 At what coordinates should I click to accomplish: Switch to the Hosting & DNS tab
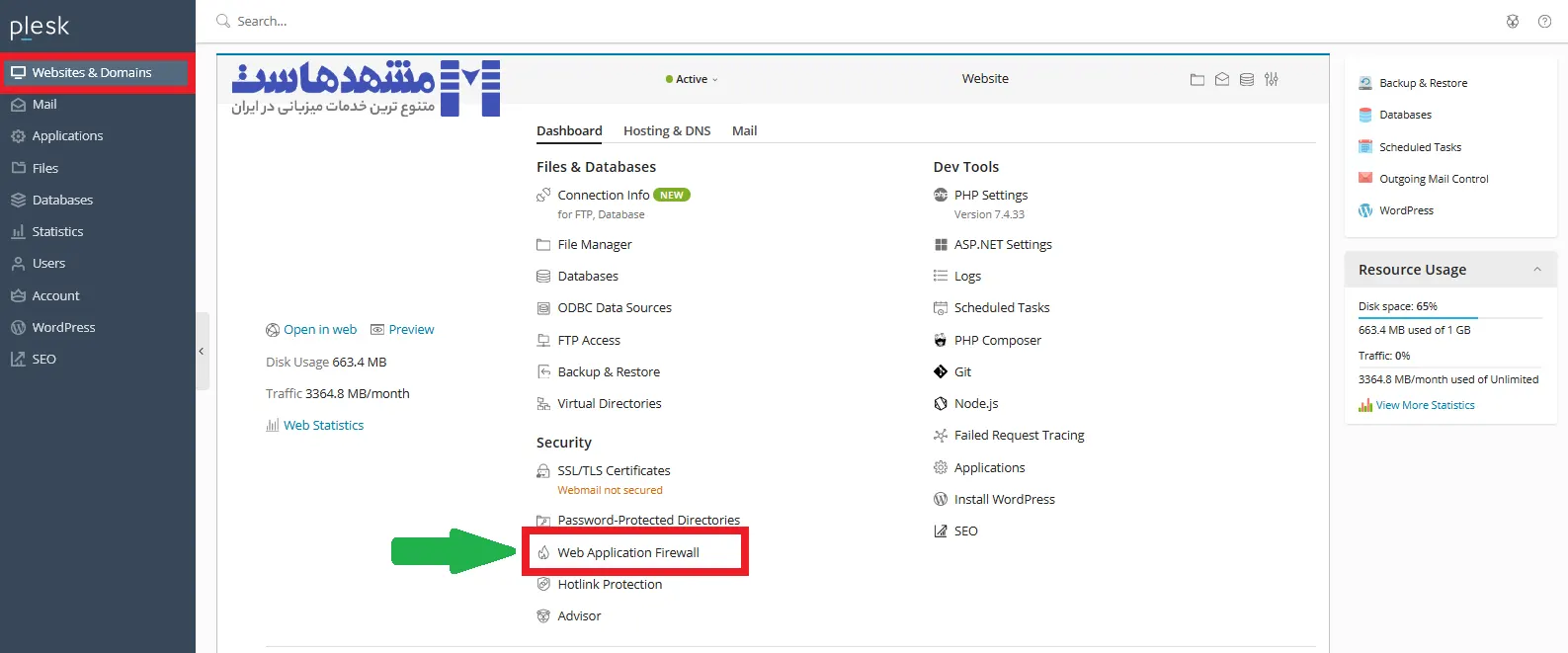click(x=667, y=131)
